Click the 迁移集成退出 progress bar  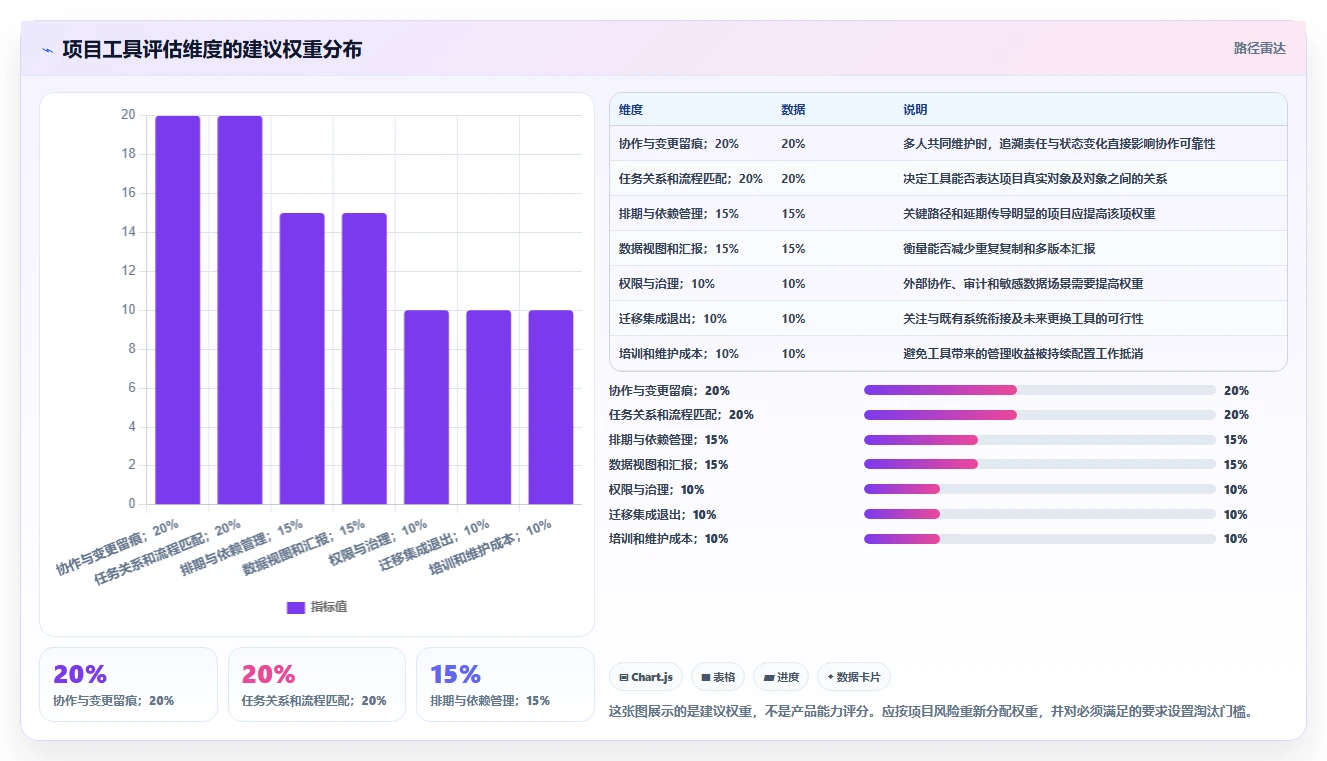[x=1040, y=514]
